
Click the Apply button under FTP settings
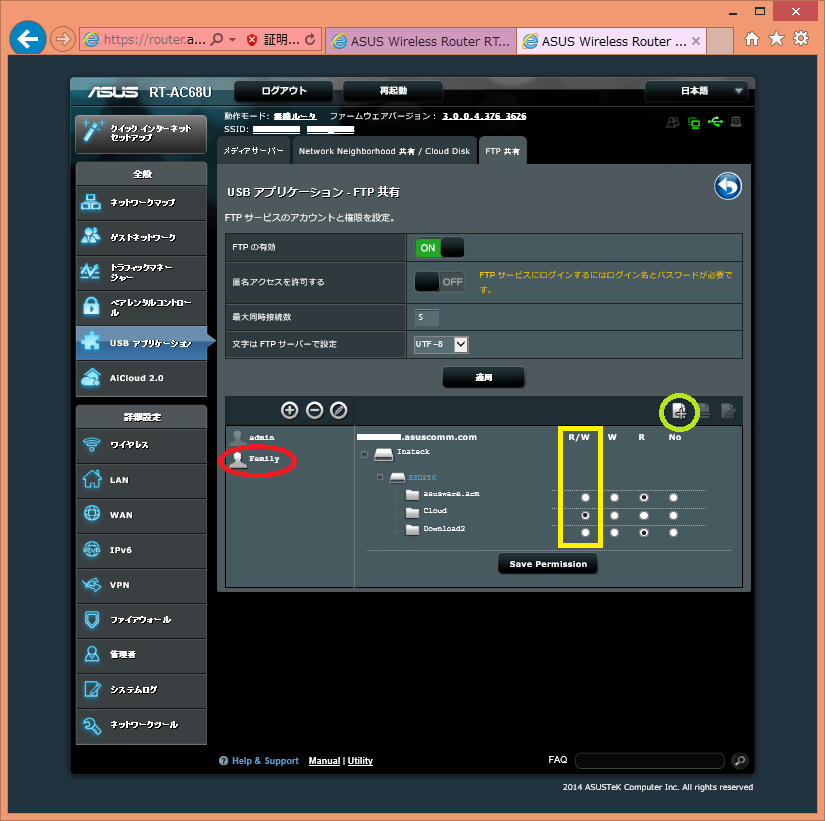[x=484, y=377]
